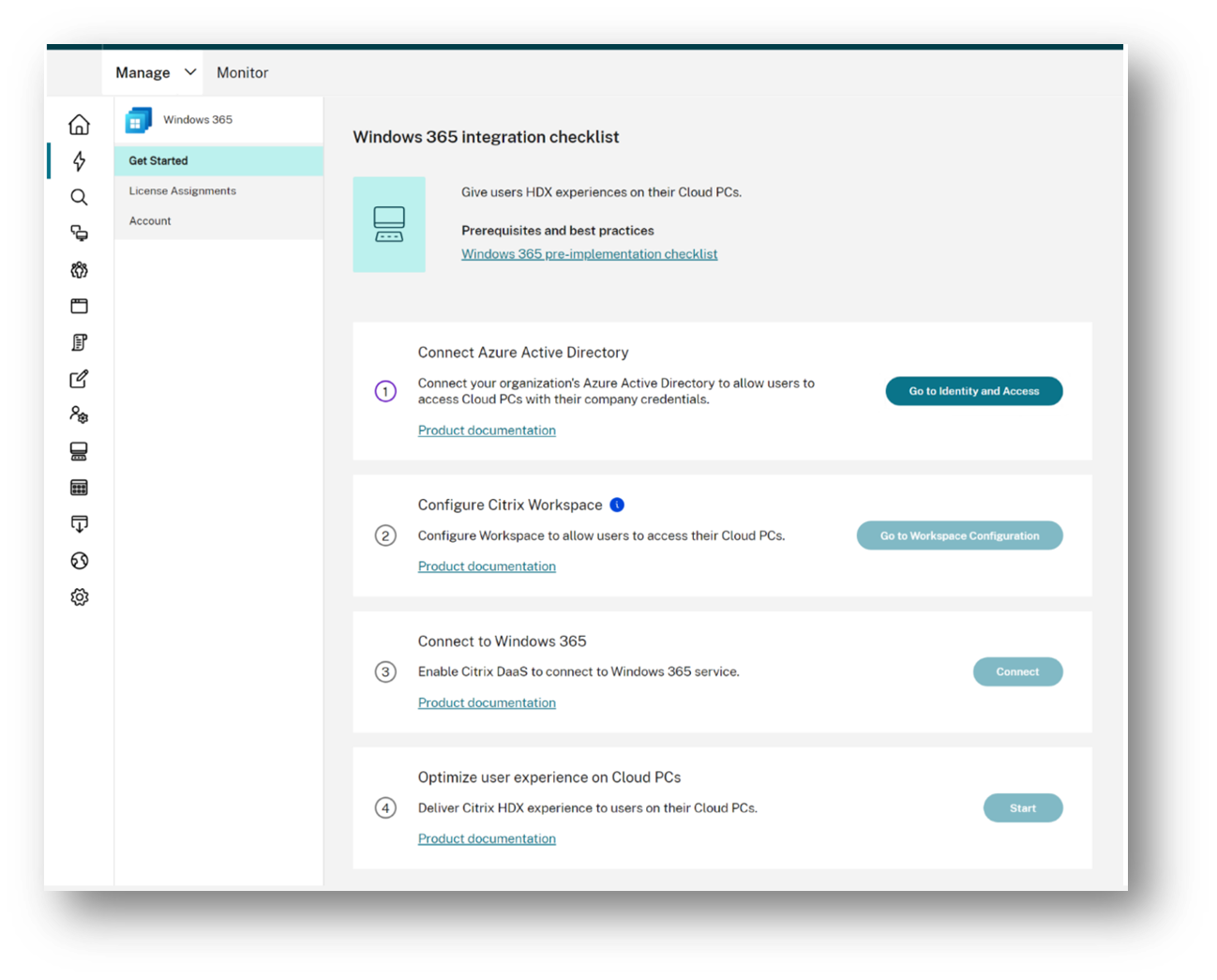Open the Settings gear icon in sidebar
This screenshot has height=980, width=1217.
pyautogui.click(x=80, y=597)
